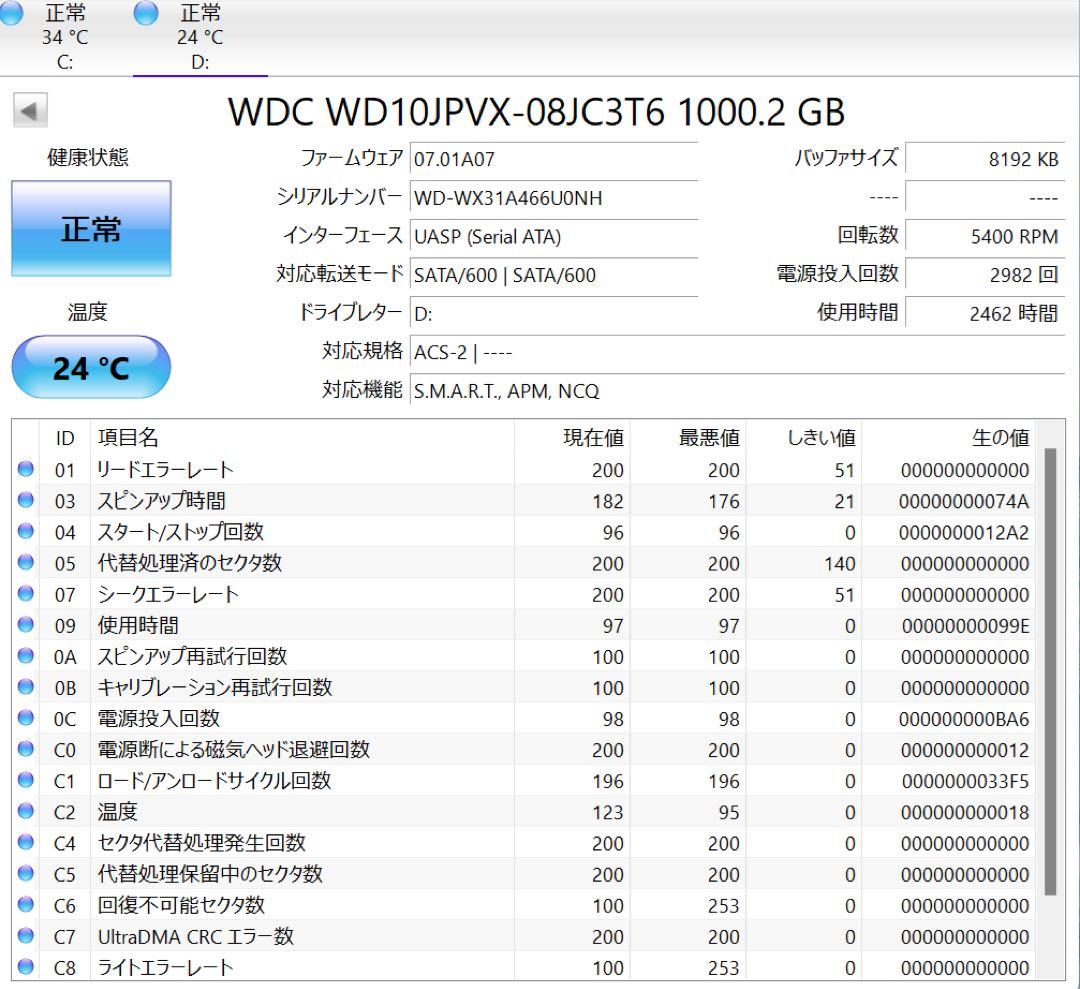Click the blue 正常 health status button
This screenshot has width=1080, height=989.
coord(91,229)
